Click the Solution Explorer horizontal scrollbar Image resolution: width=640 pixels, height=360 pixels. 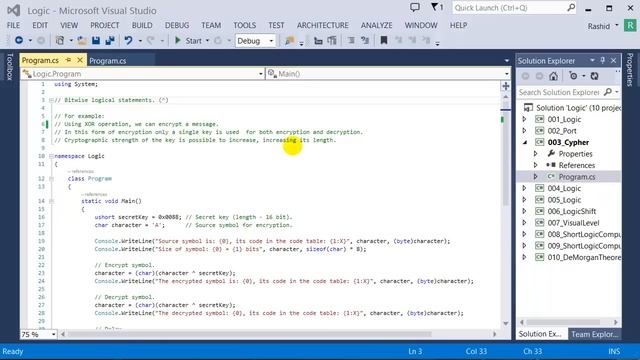point(569,322)
